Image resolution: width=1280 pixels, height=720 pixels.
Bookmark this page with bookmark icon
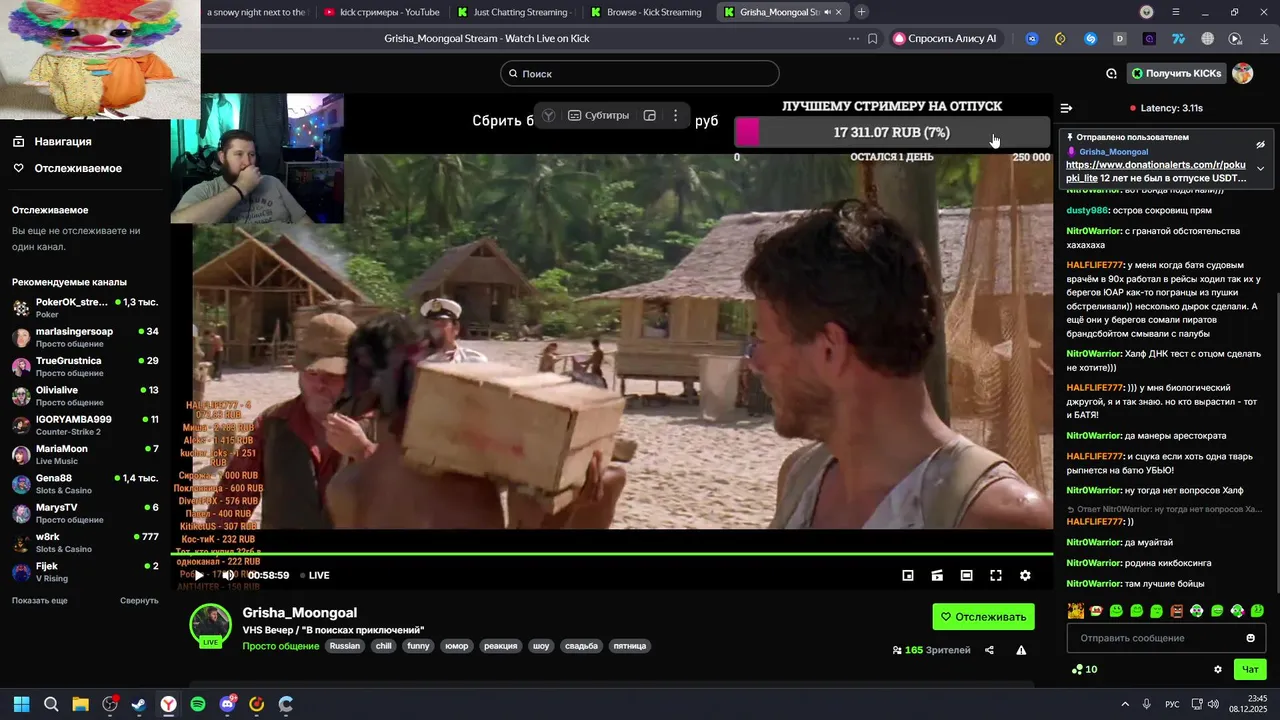point(872,39)
